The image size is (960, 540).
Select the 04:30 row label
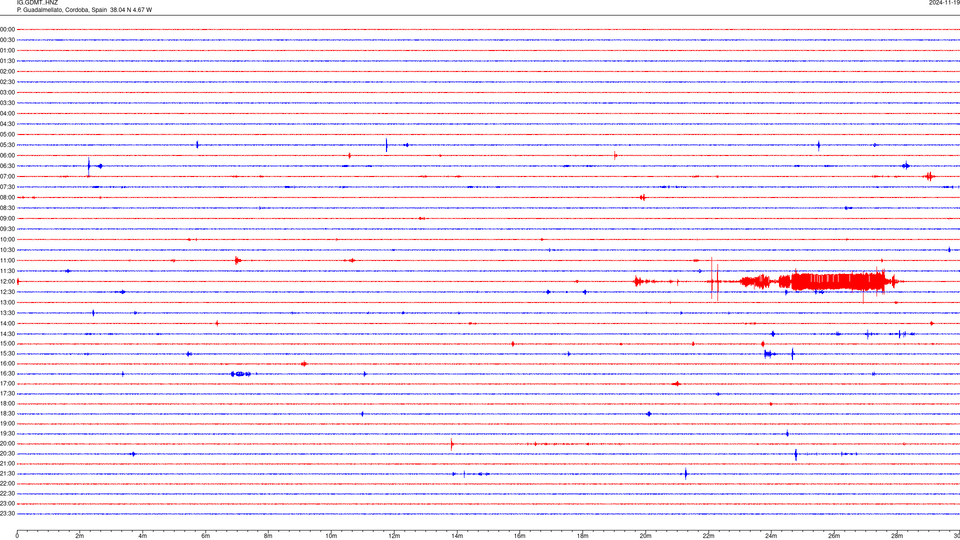pyautogui.click(x=7, y=124)
